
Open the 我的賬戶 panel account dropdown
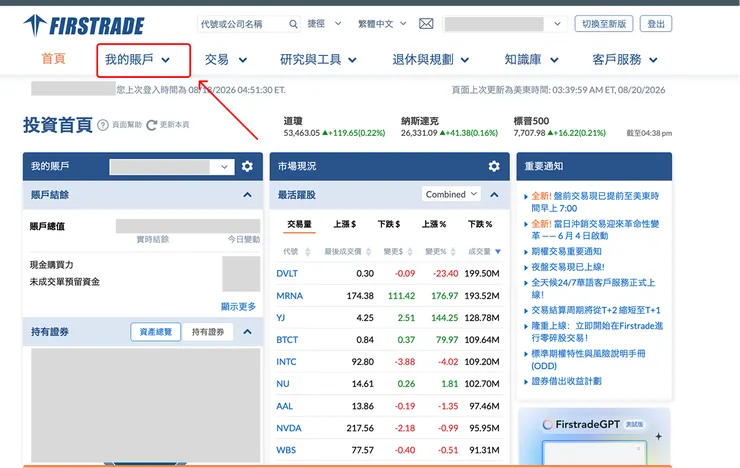pyautogui.click(x=172, y=167)
